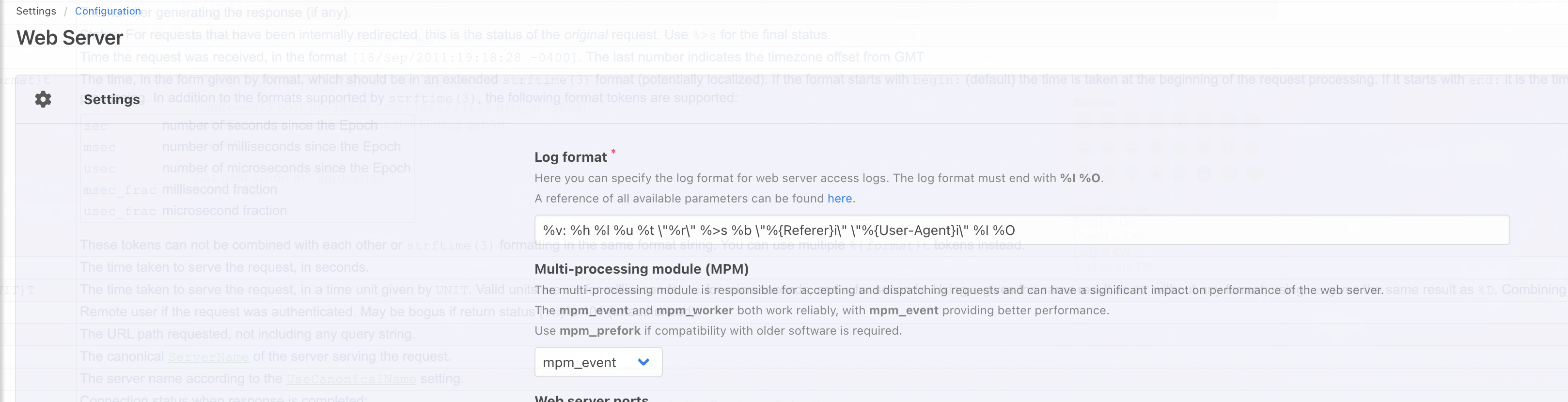This screenshot has width=1568, height=402.
Task: Focus the Log format text field
Action: click(x=1021, y=230)
